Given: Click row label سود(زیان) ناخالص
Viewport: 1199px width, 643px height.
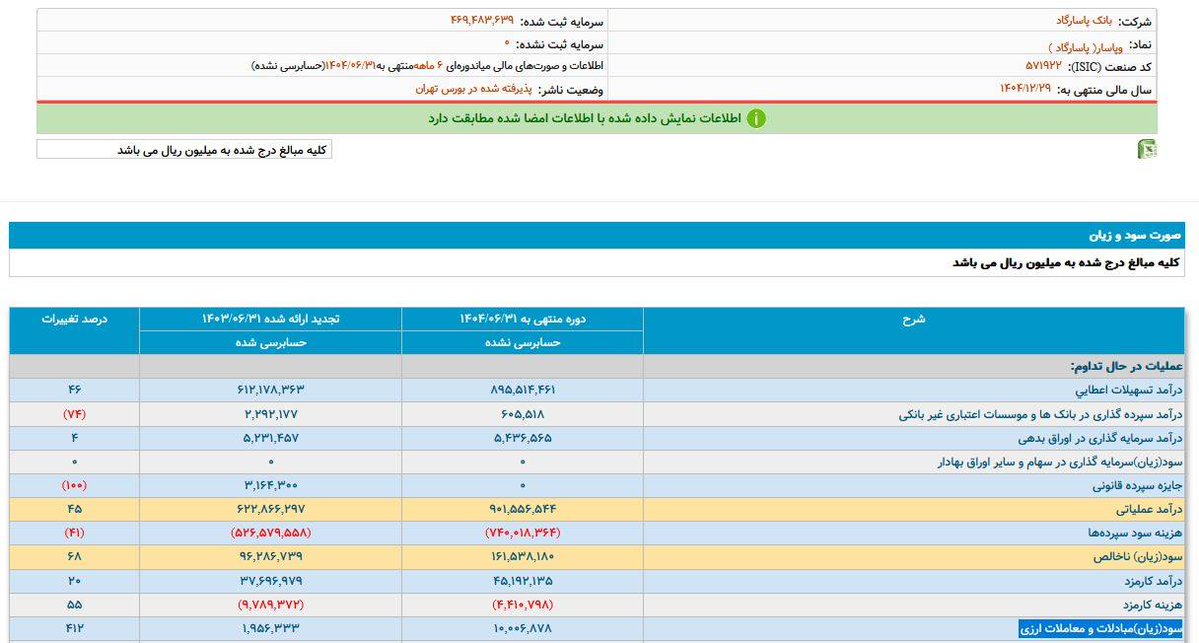Looking at the screenshot, I should point(1138,557).
